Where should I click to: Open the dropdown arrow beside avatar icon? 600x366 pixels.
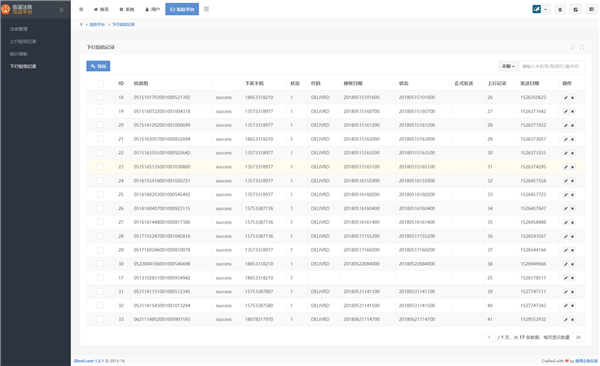click(545, 10)
